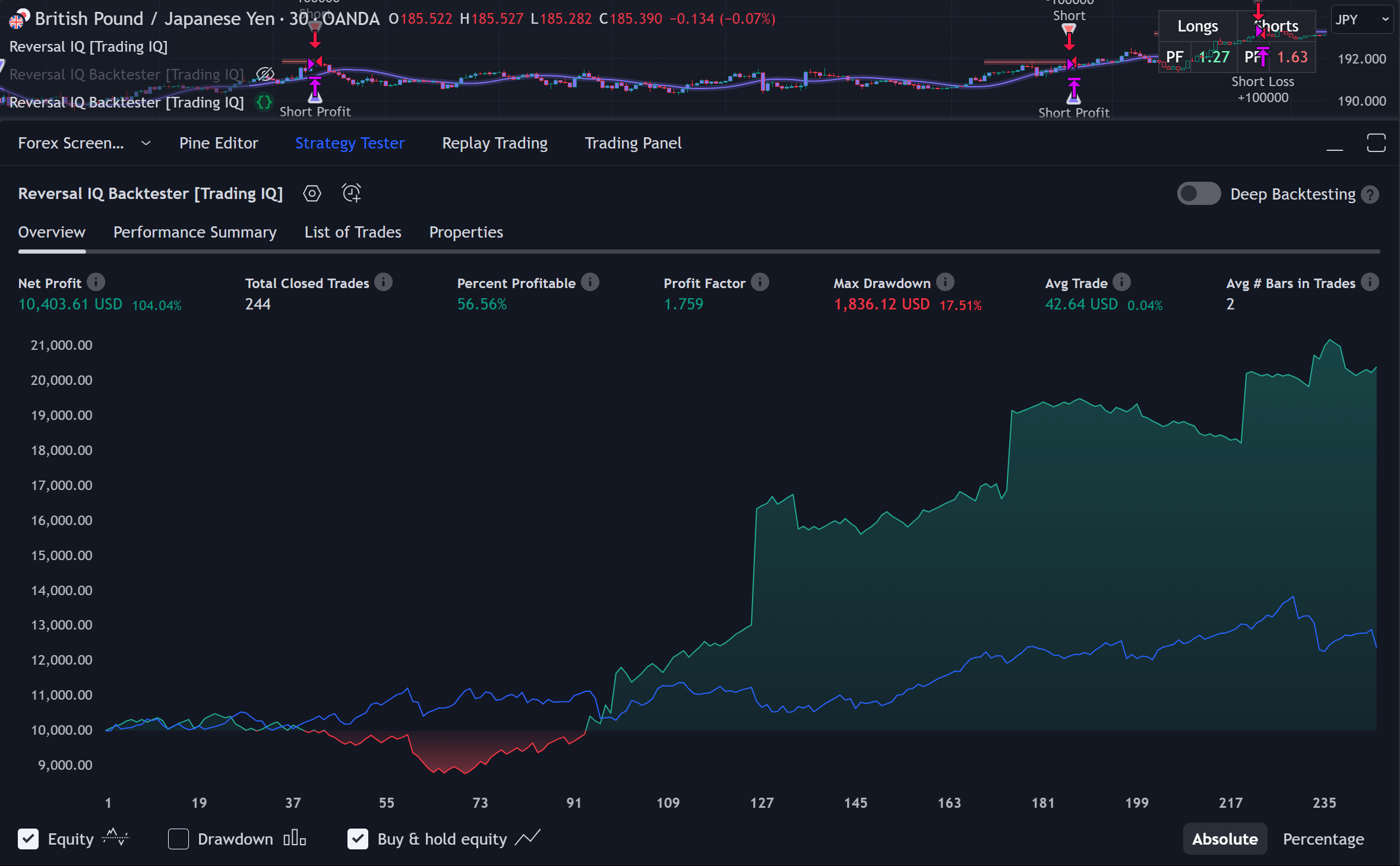
Task: Click Max Drawdown info icon
Action: (945, 282)
